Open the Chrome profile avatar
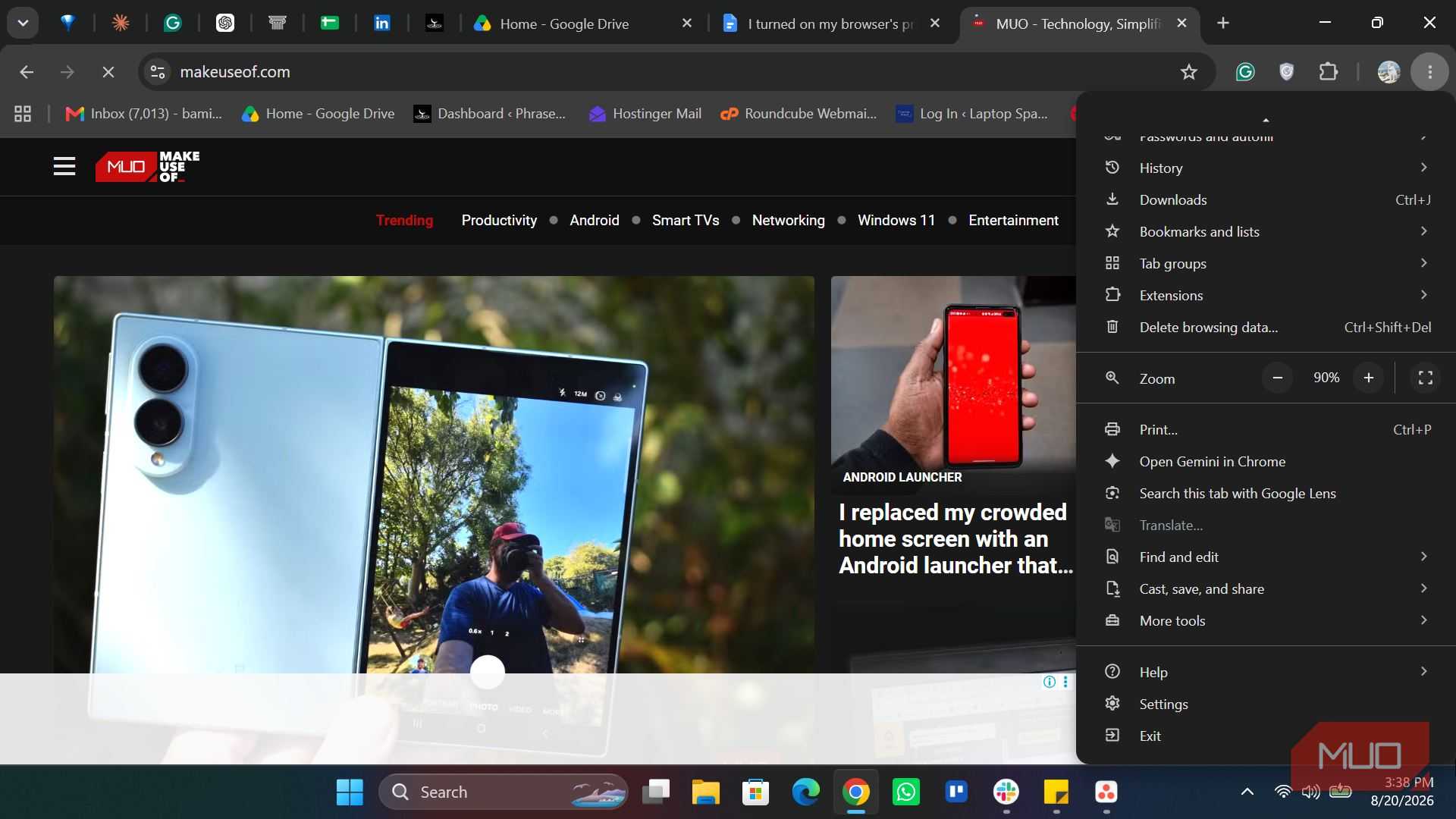1456x819 pixels. (x=1389, y=72)
